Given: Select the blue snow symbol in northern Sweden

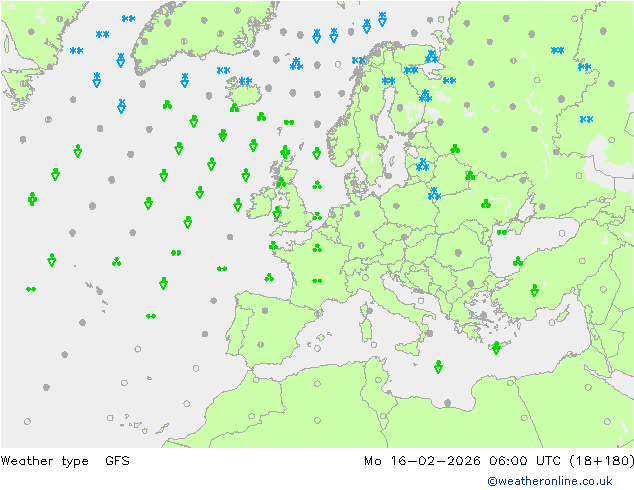Looking at the screenshot, I should [389, 81].
